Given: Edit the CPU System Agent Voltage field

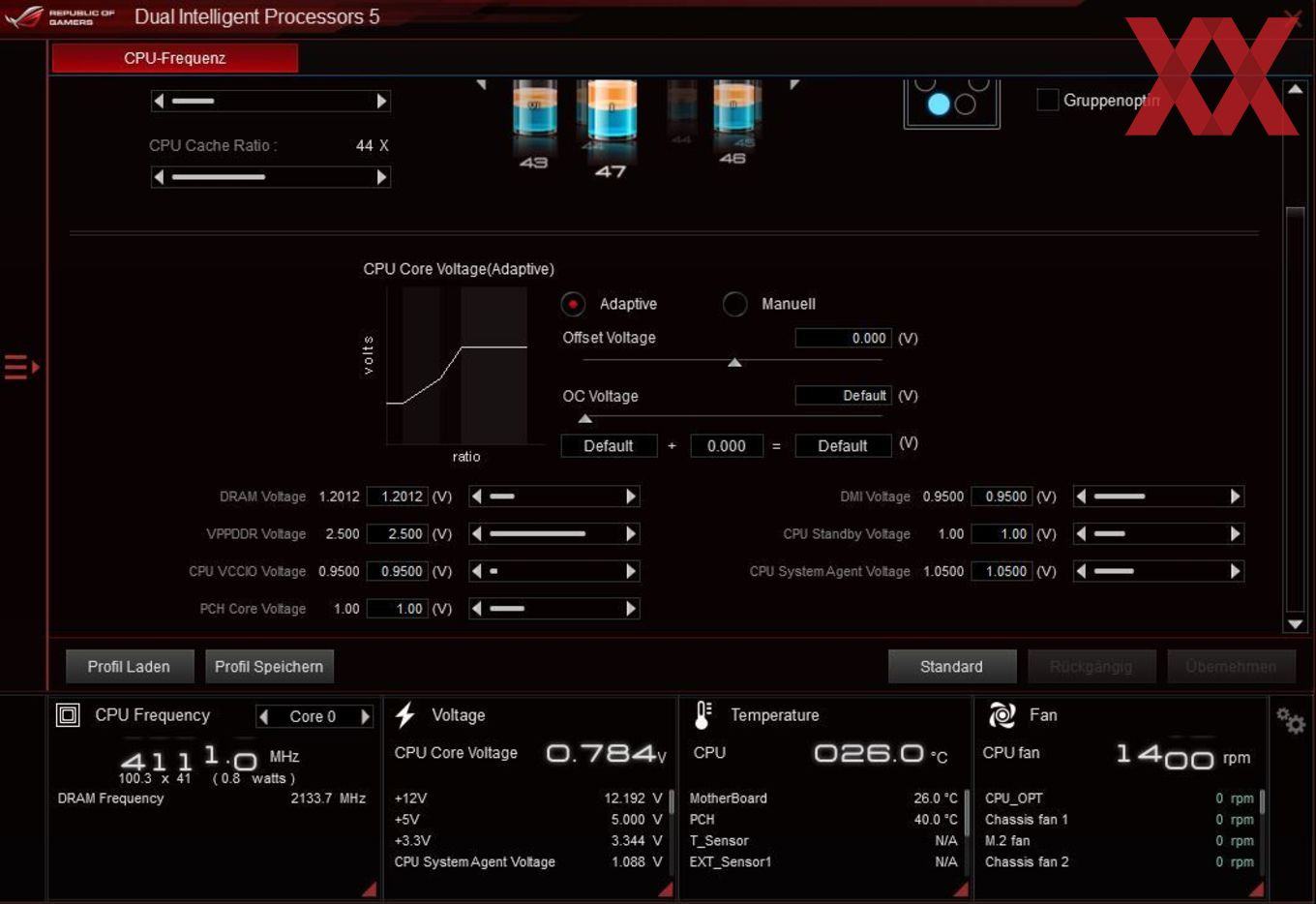Looking at the screenshot, I should pyautogui.click(x=1002, y=571).
